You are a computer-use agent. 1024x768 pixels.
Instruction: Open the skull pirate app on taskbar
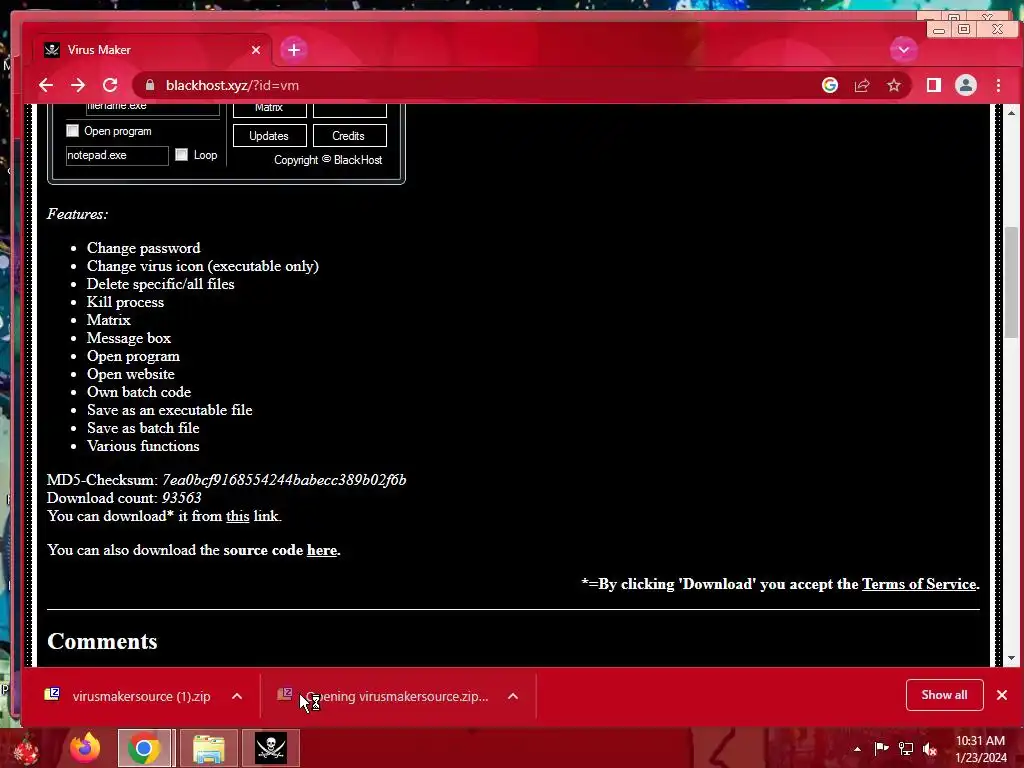pyautogui.click(x=271, y=748)
